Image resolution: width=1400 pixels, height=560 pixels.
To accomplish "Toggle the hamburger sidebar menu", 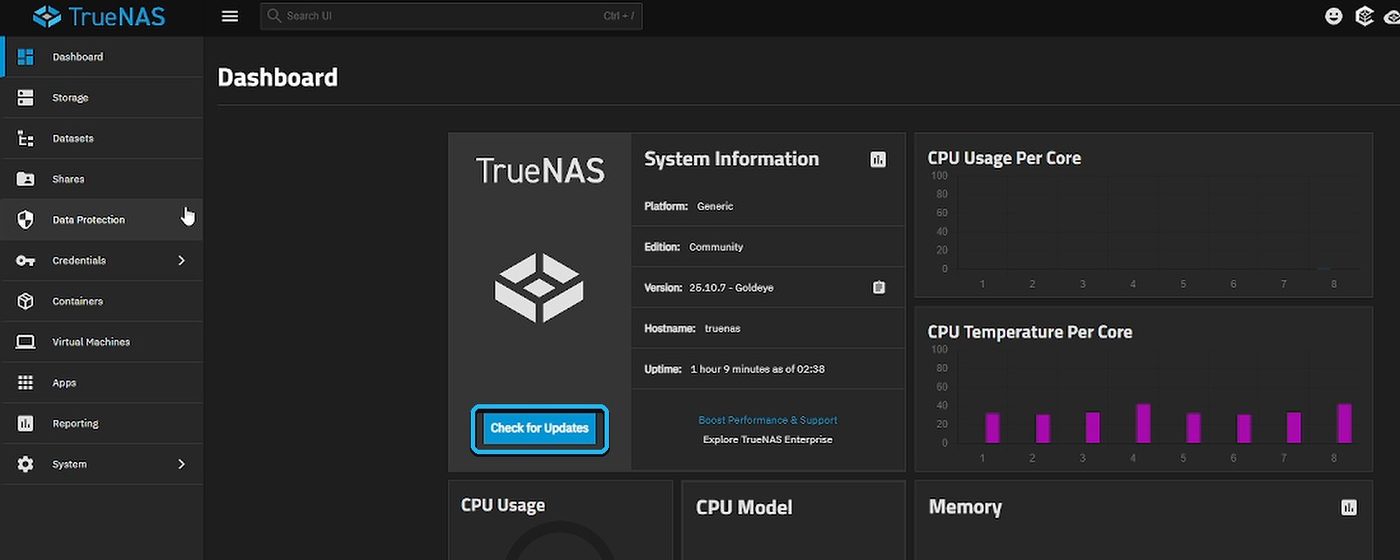I will click(230, 16).
